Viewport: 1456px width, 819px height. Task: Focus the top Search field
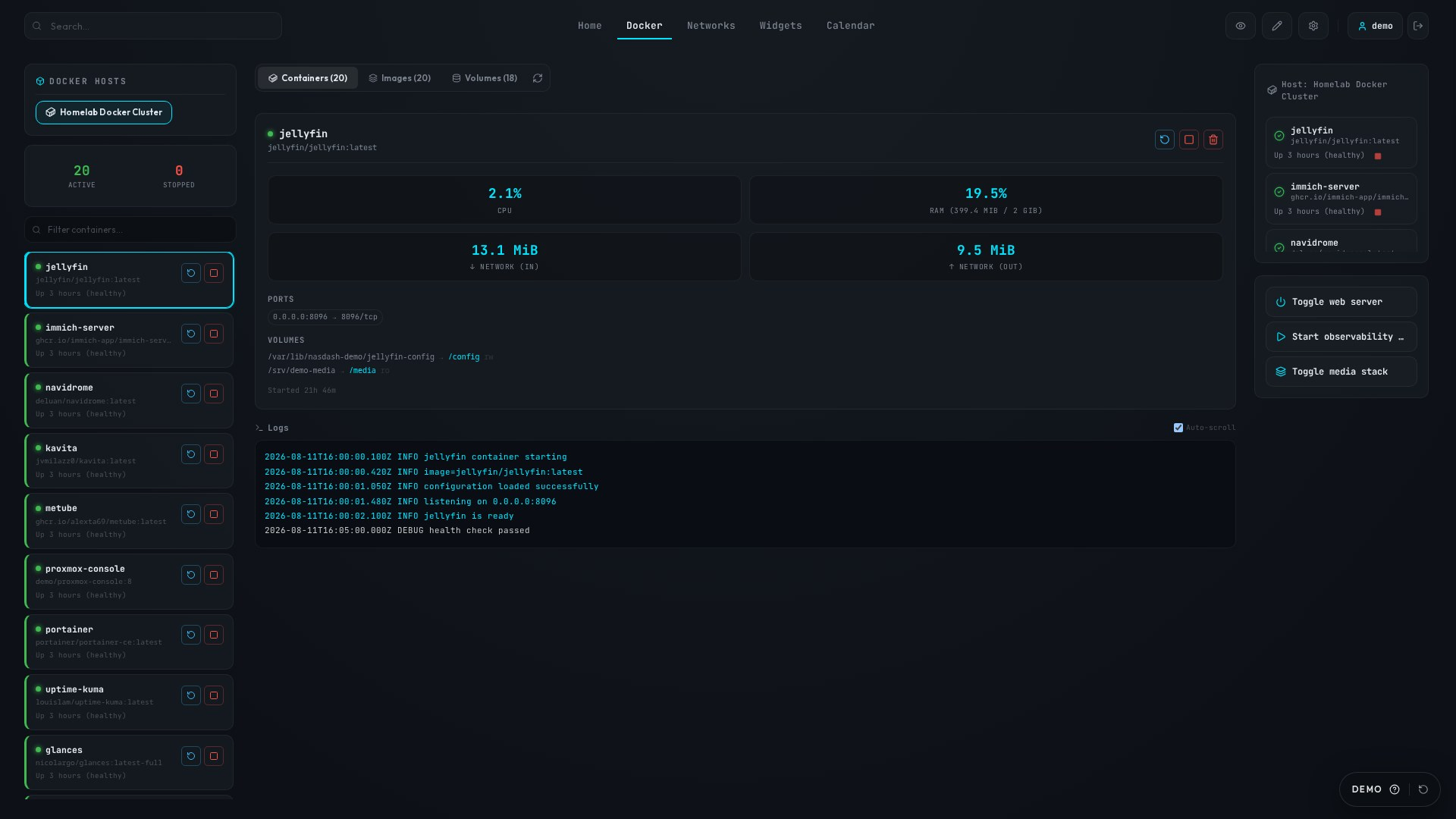(x=153, y=26)
